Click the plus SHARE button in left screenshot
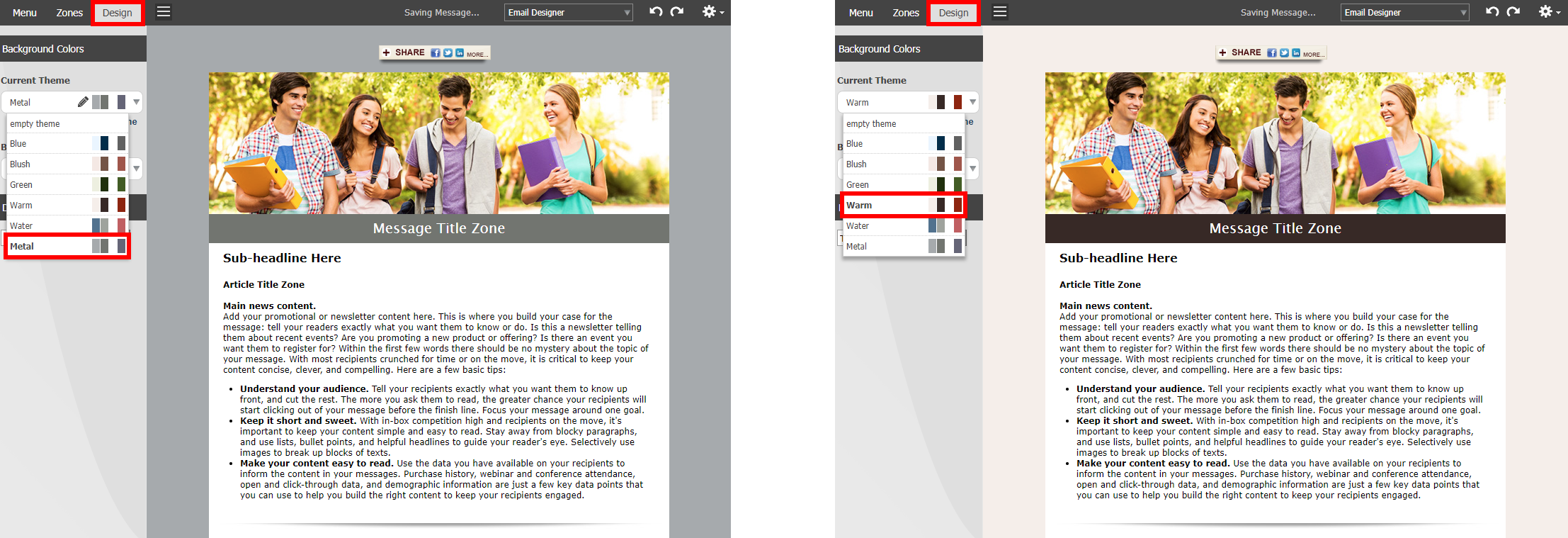The width and height of the screenshot is (1568, 538). tap(404, 52)
